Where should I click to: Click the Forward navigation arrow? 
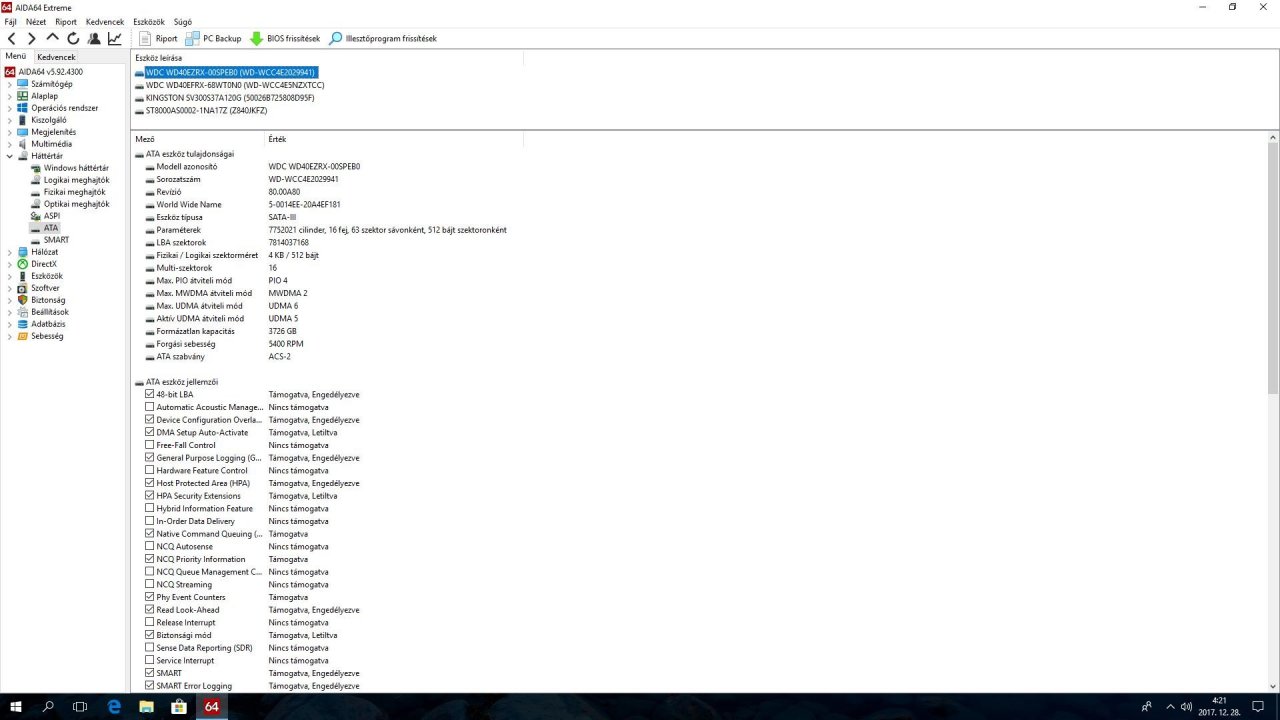tap(32, 38)
